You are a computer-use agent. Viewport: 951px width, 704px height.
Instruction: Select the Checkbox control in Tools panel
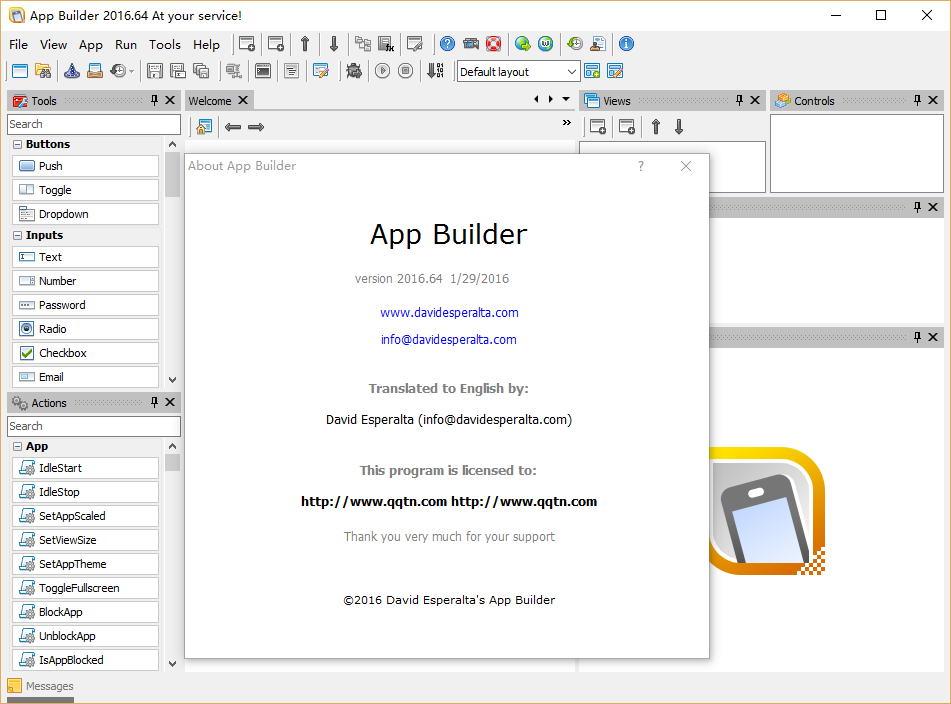tap(85, 353)
